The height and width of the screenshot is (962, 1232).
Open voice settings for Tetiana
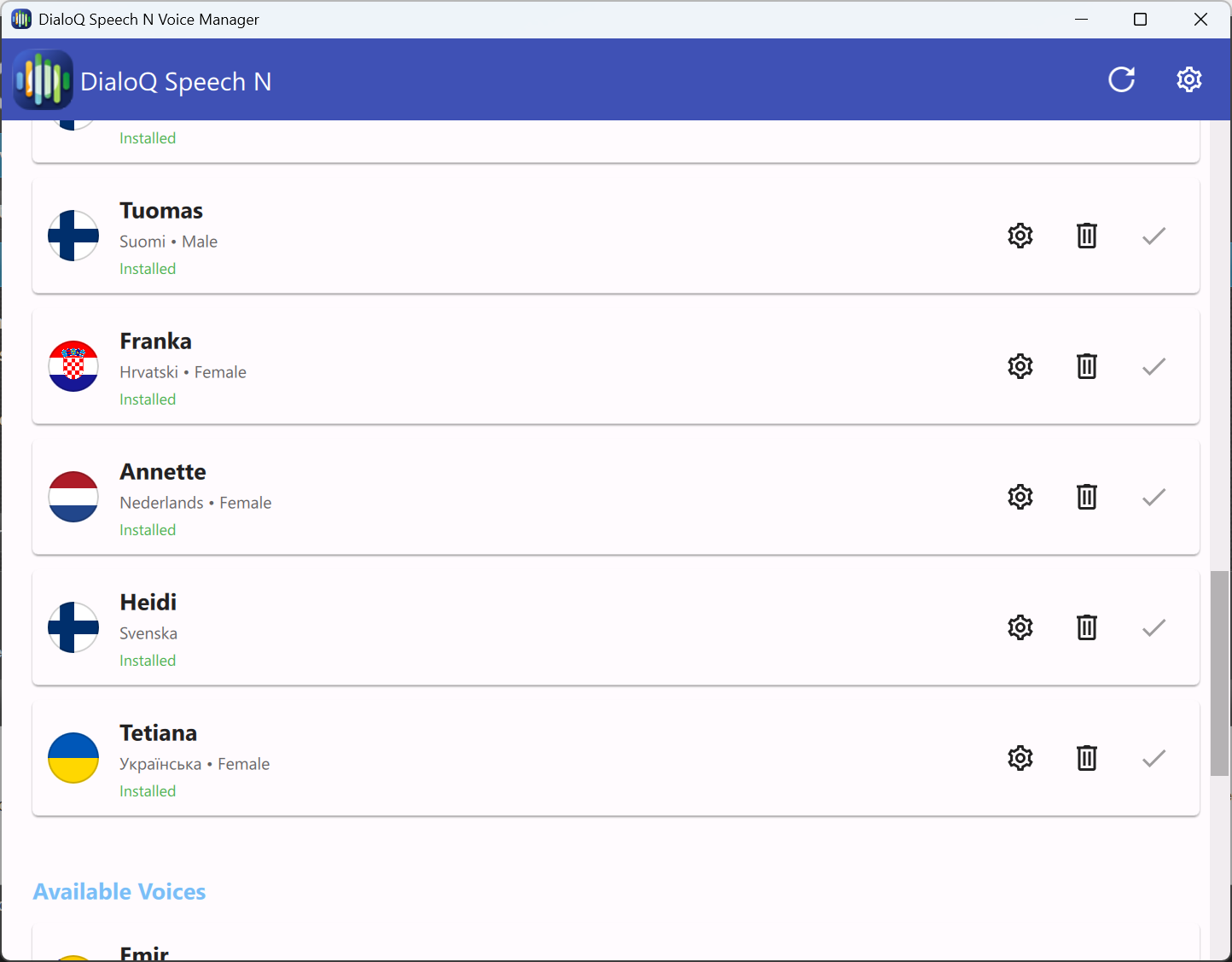pos(1020,758)
